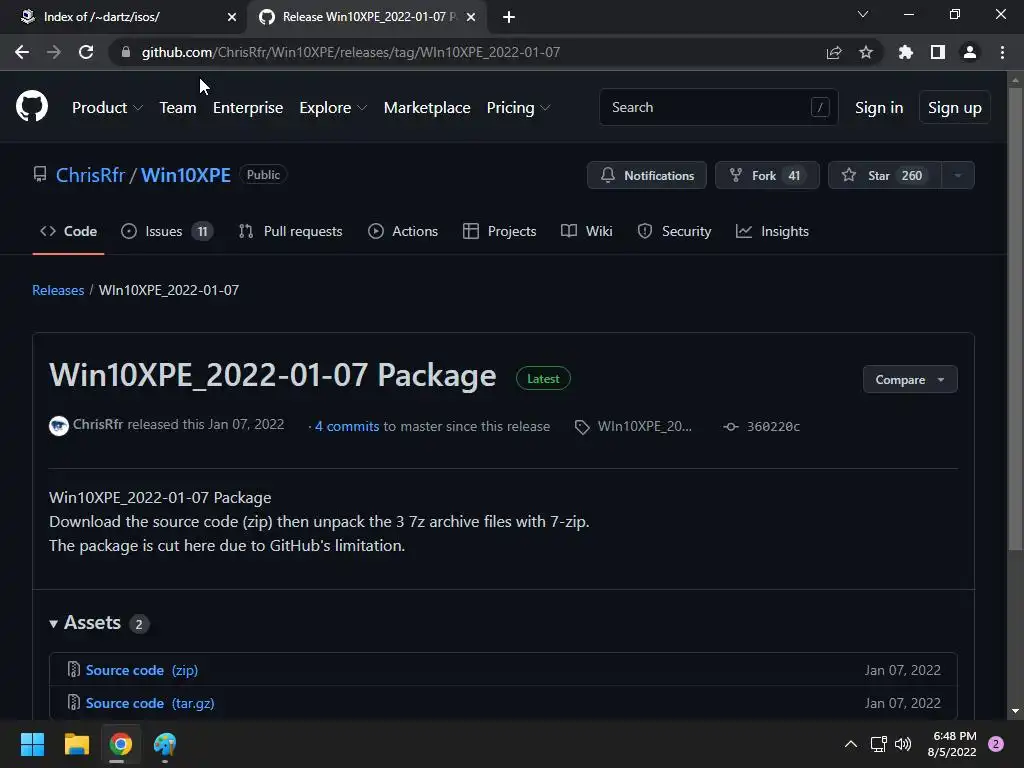This screenshot has height=768, width=1024.
Task: Expand the Pricing menu
Action: tap(519, 108)
